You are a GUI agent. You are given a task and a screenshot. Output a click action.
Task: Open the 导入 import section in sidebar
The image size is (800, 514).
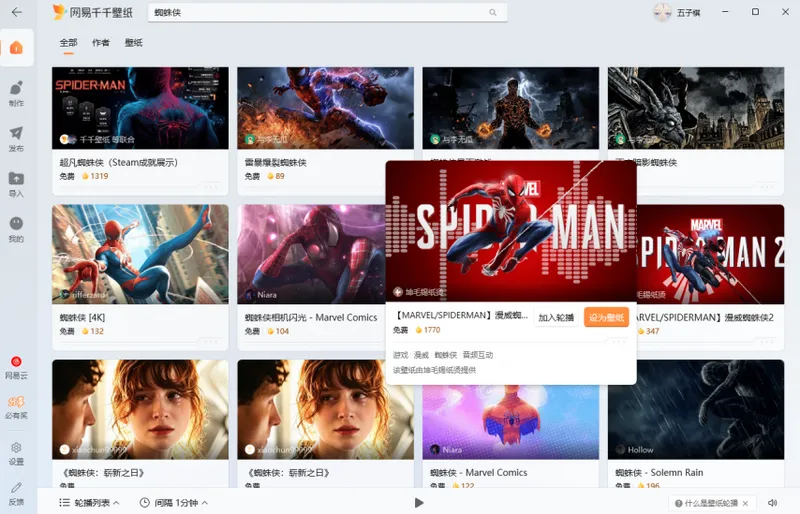[16, 184]
